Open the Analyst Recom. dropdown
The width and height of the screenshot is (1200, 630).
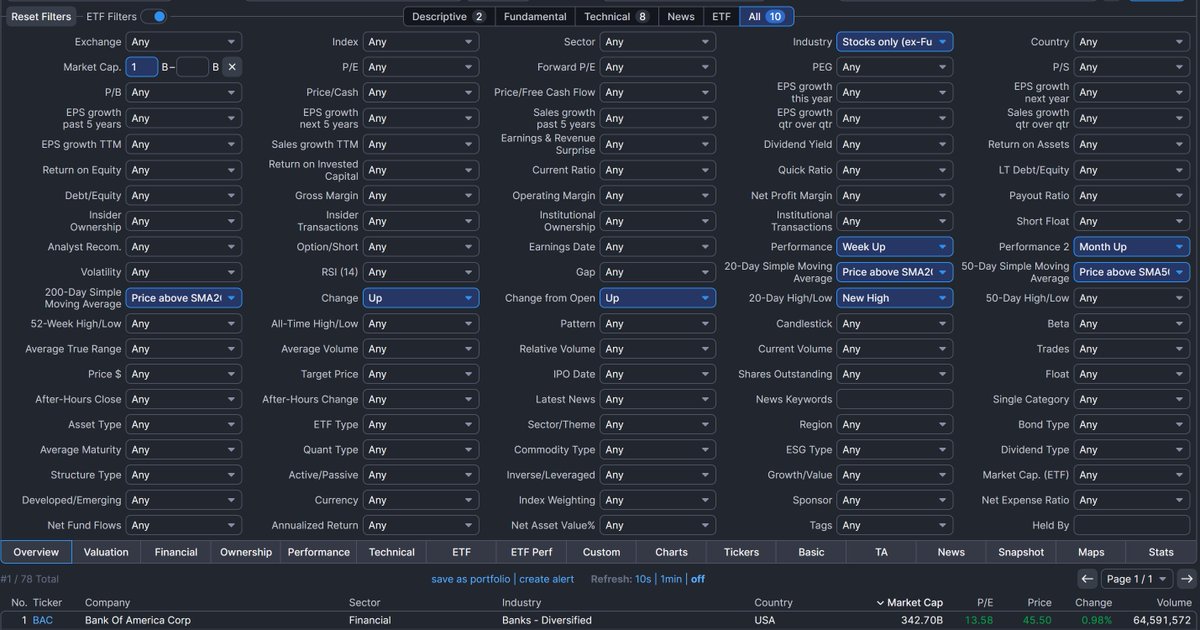tap(184, 247)
